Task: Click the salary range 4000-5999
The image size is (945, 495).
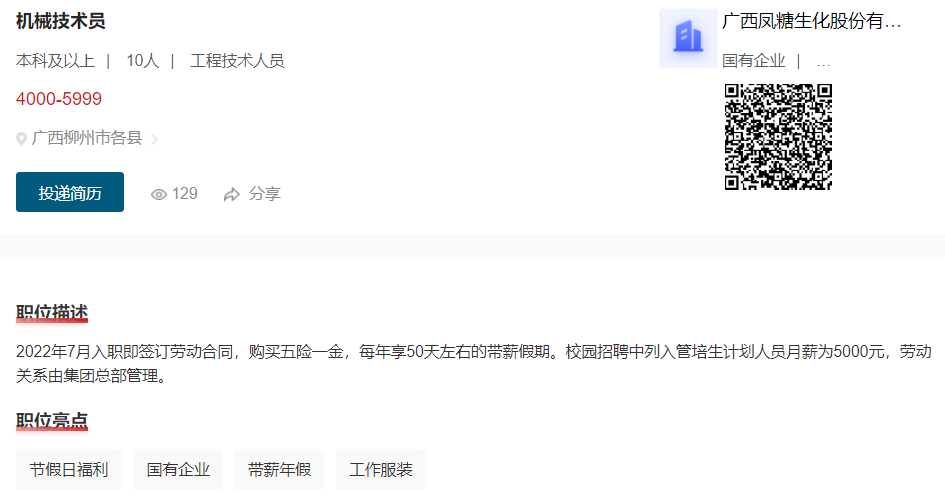Action: pyautogui.click(x=58, y=99)
